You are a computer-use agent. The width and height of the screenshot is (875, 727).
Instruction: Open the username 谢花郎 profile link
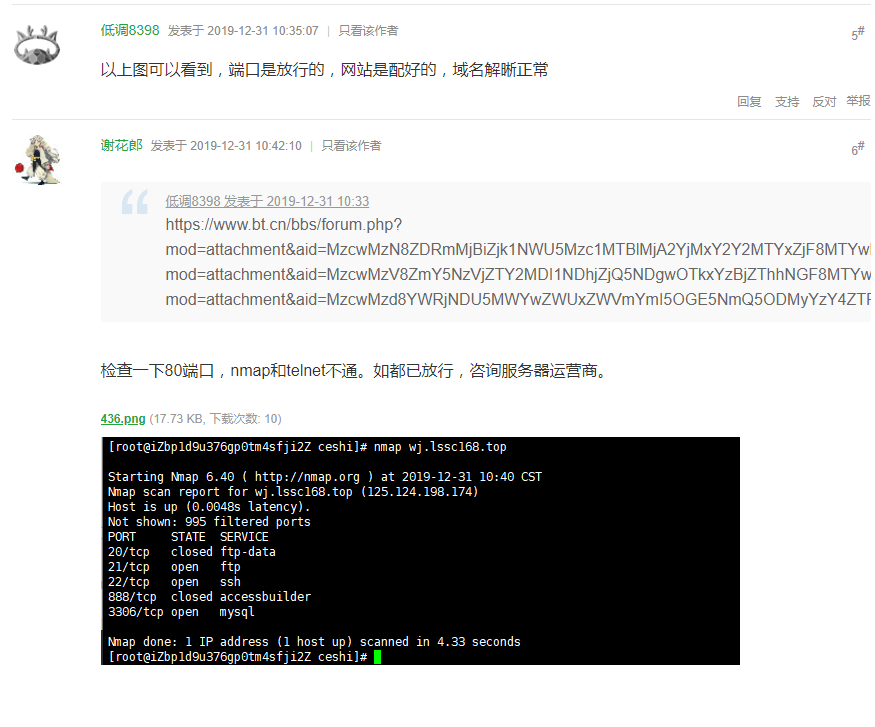click(122, 145)
